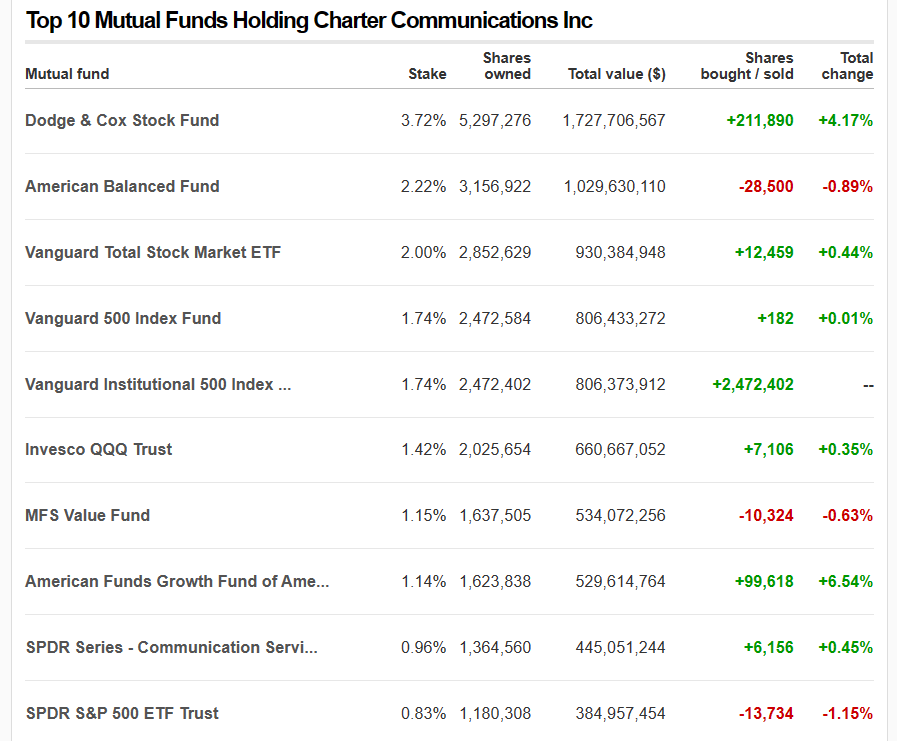Click the -13,734 shares sold figure
The height and width of the screenshot is (741, 897).
click(766, 714)
